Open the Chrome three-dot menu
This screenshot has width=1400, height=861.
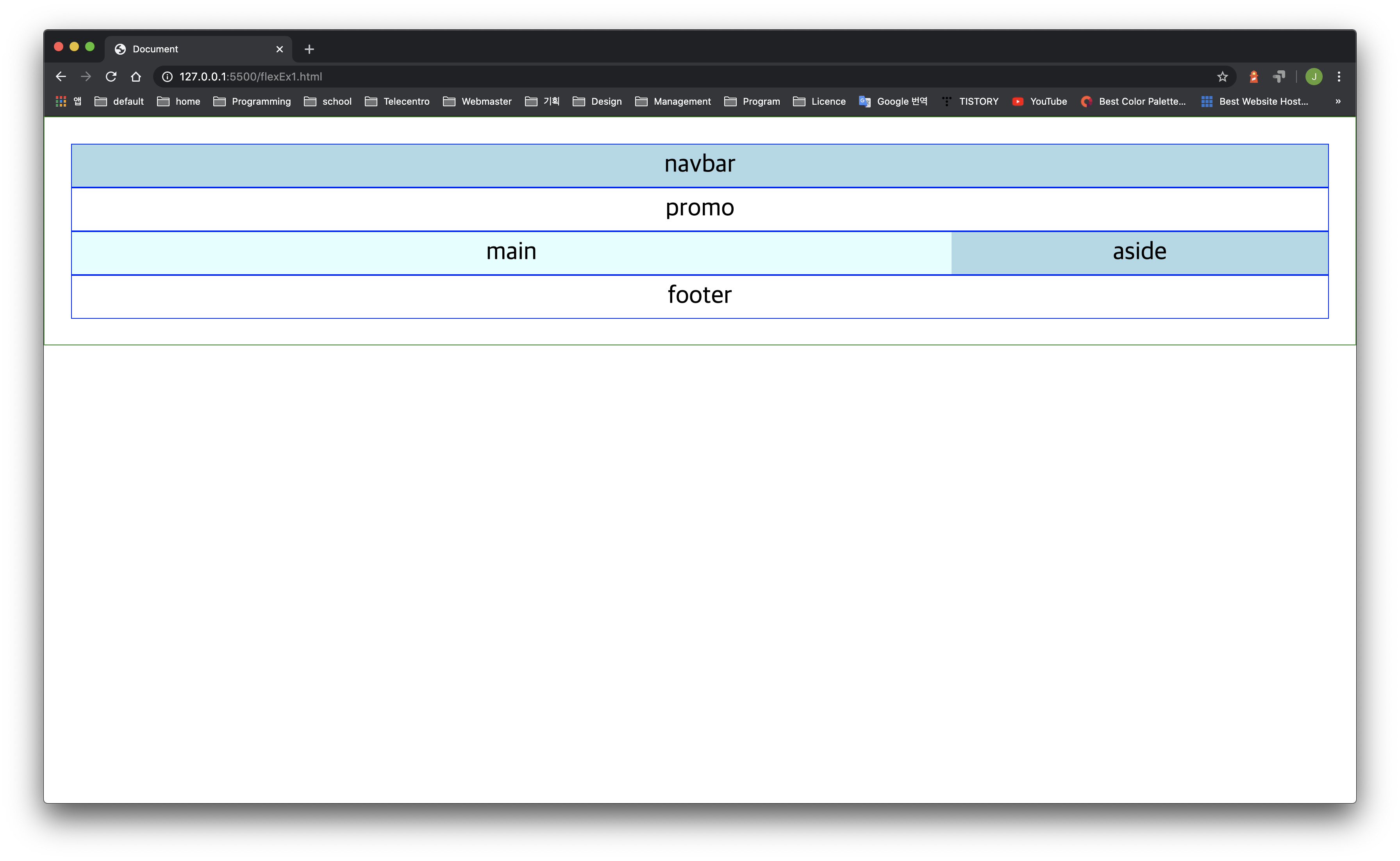1339,76
